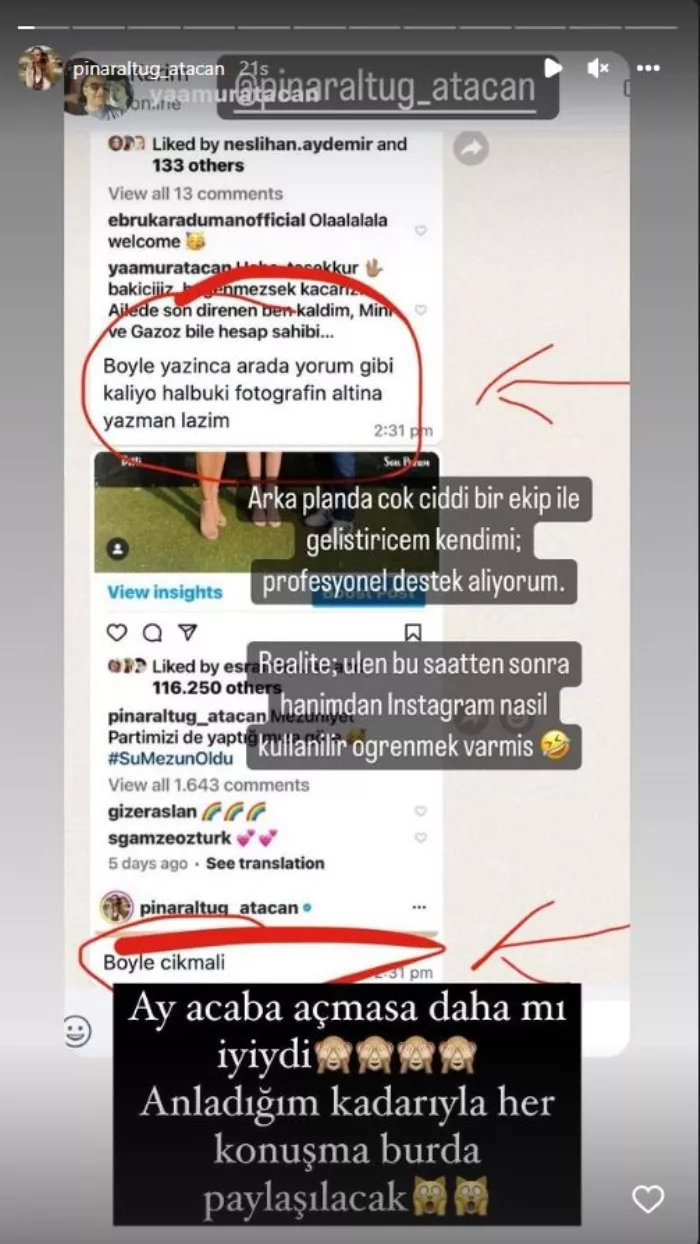Share the post via the paper-plane icon
Screen dimensions: 700x1244
[187, 633]
